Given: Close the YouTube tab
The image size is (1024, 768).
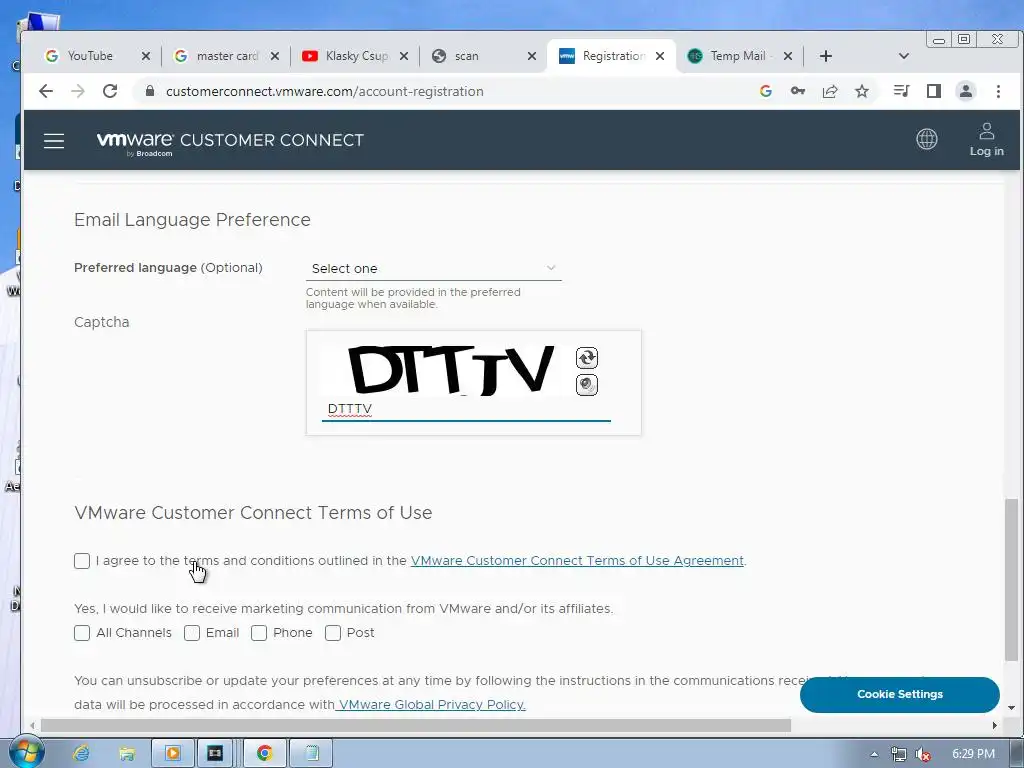Looking at the screenshot, I should (146, 56).
